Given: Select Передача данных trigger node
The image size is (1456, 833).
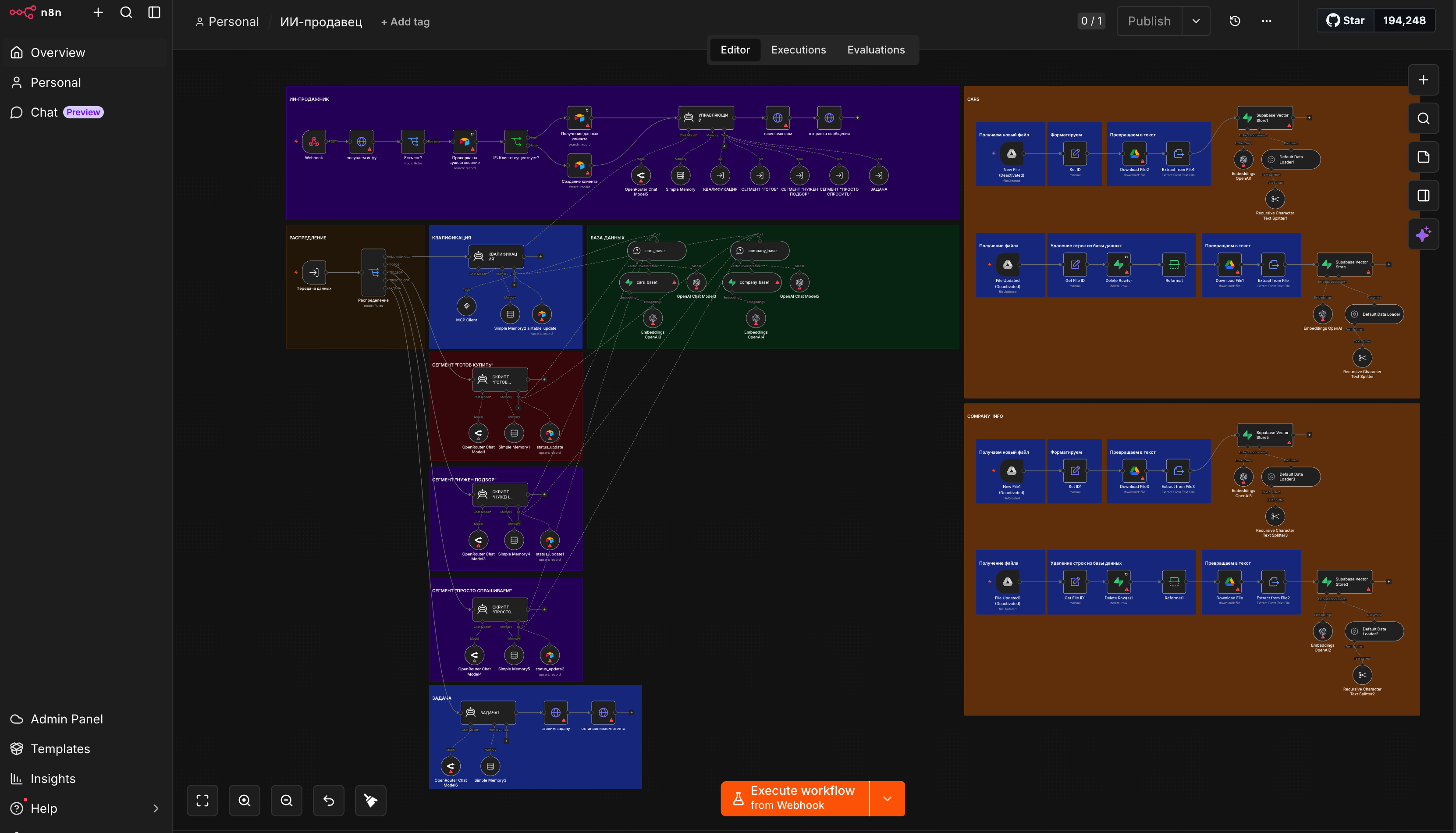Looking at the screenshot, I should [x=314, y=272].
